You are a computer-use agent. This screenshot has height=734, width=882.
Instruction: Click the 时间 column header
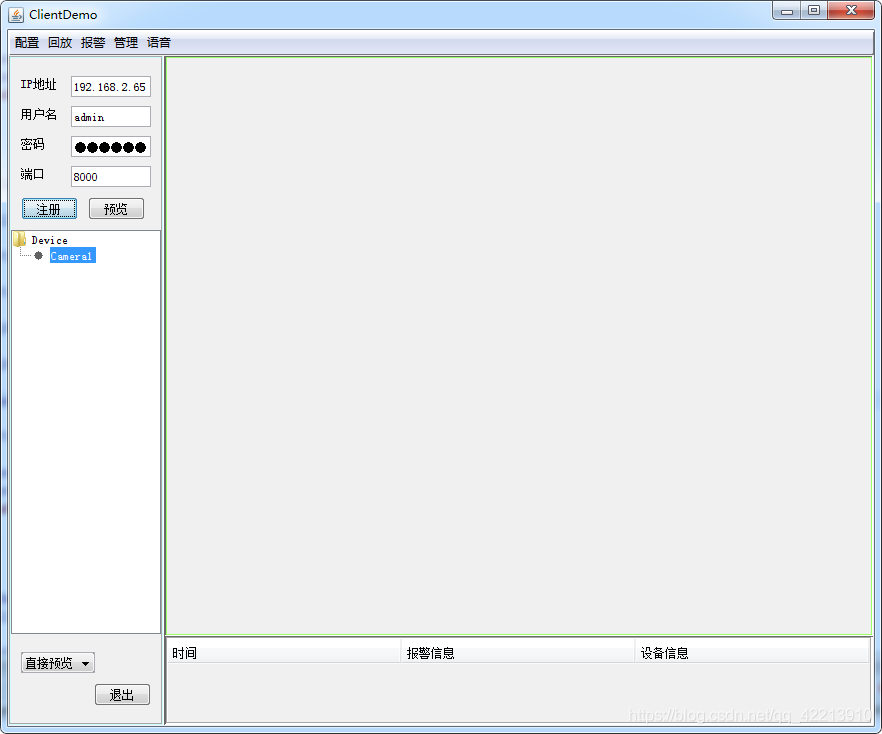pyautogui.click(x=284, y=653)
